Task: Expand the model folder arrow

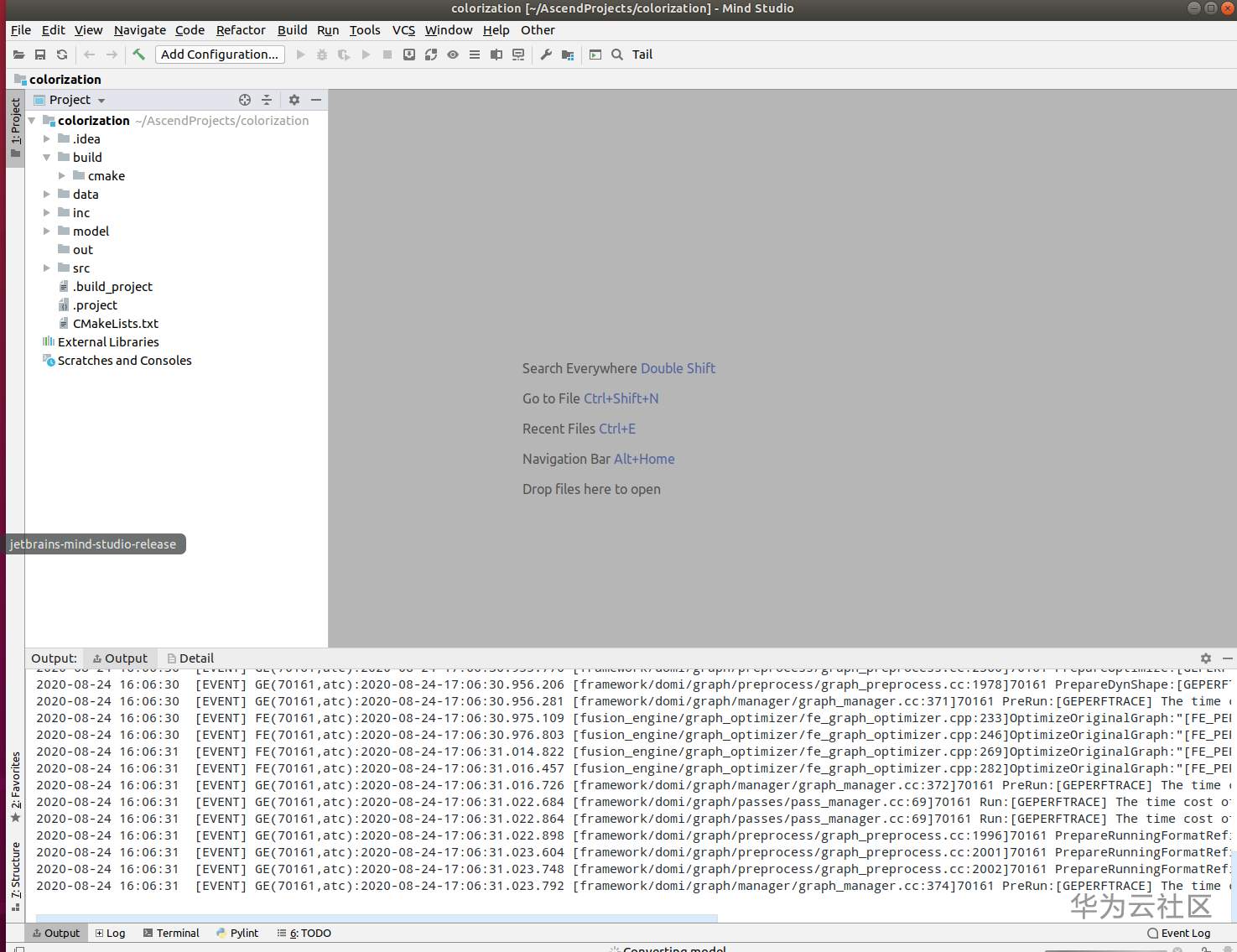Action: 47,231
